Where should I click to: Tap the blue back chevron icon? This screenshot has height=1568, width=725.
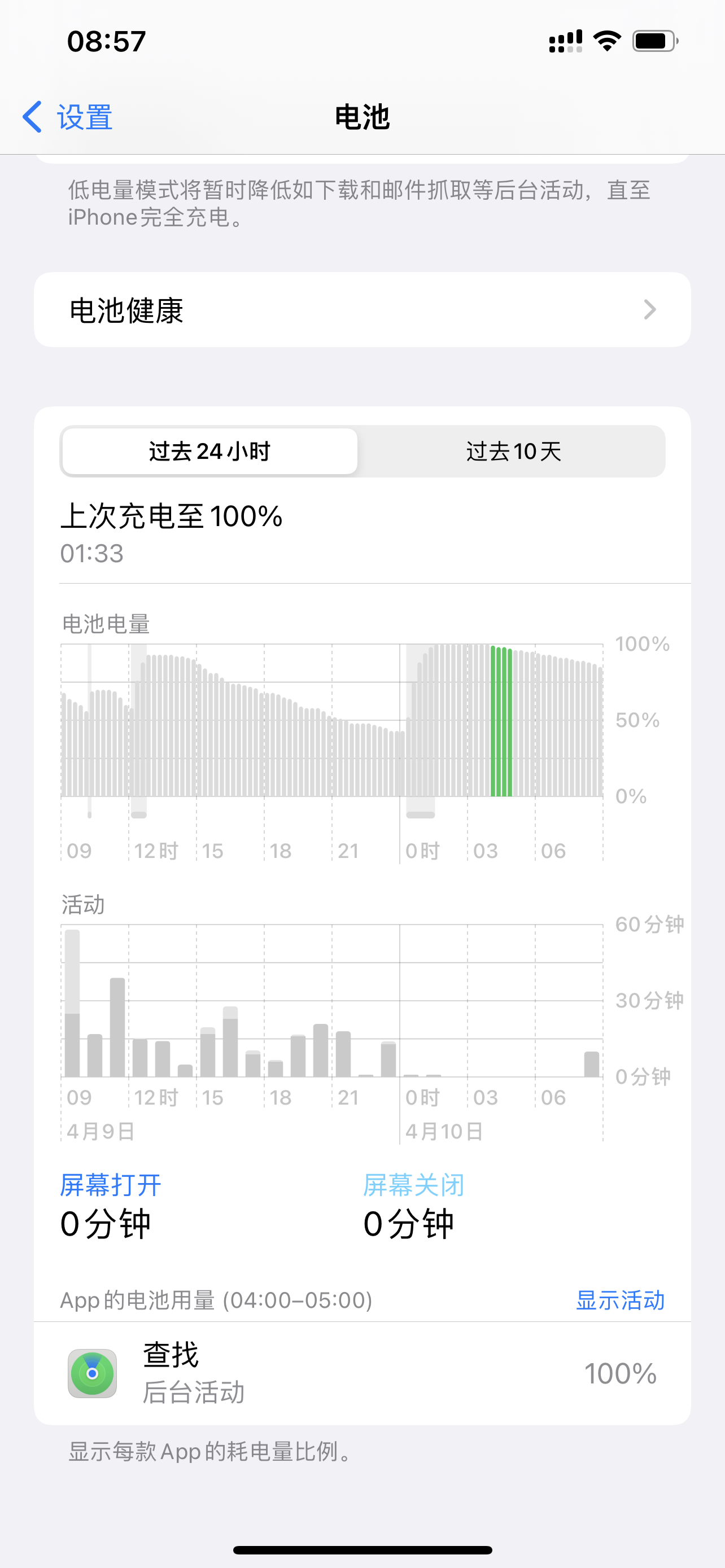coord(32,116)
